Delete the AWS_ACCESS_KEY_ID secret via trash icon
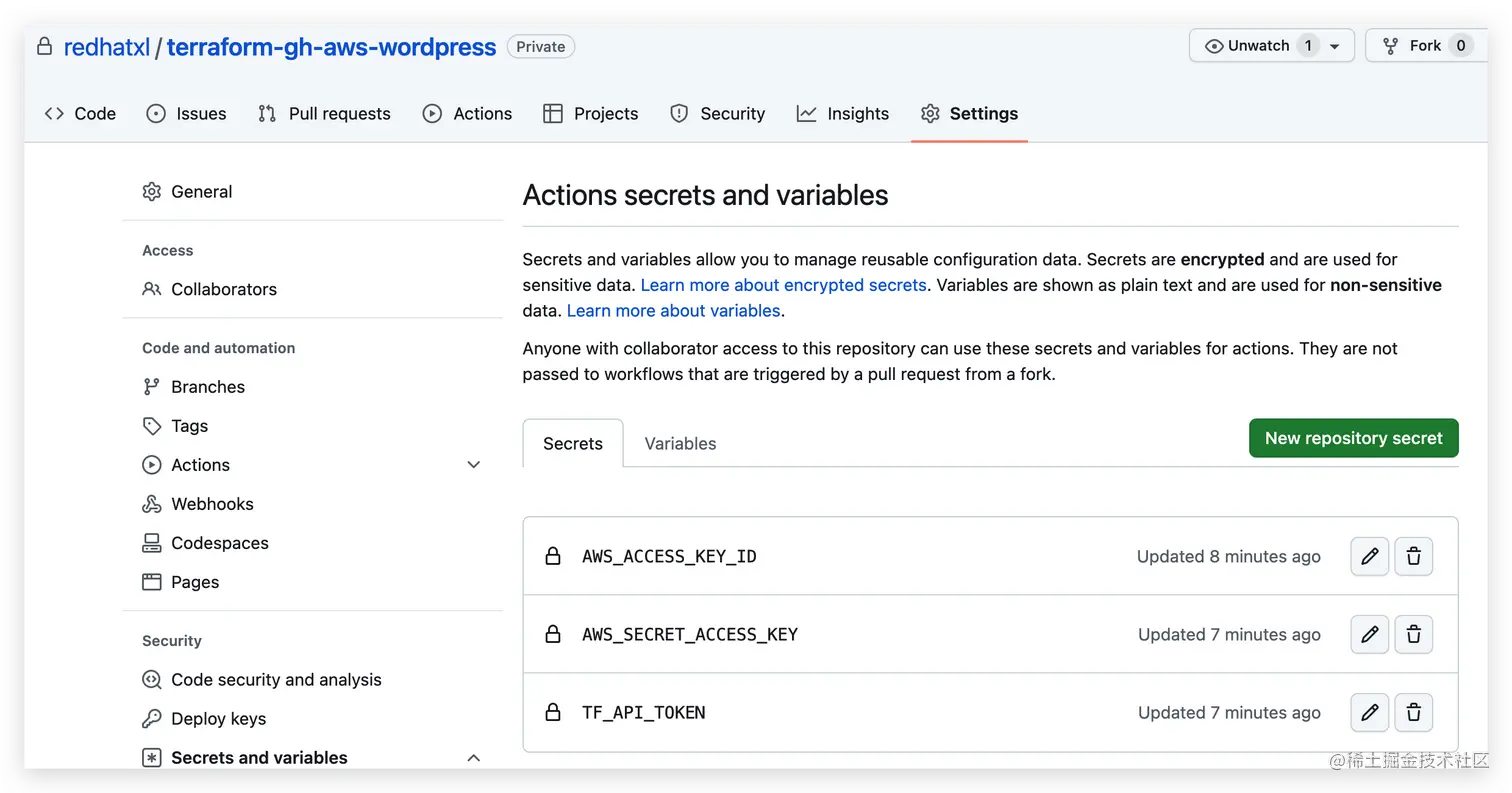 coord(1413,557)
